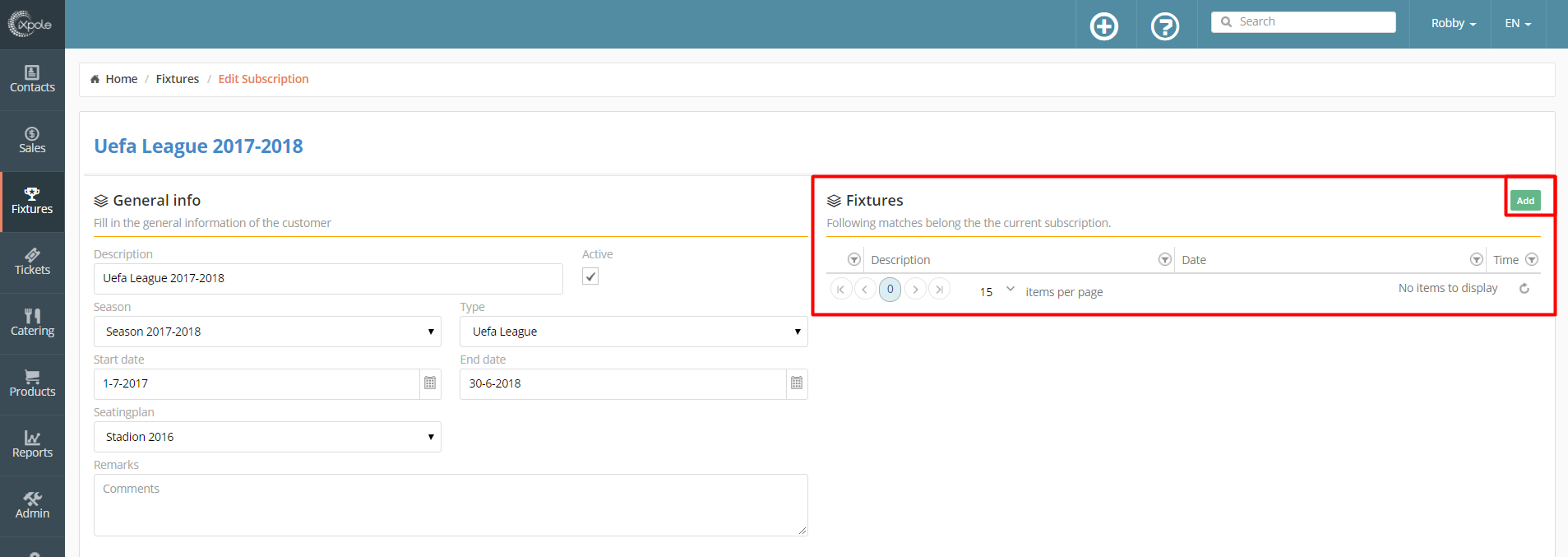
Task: Open the items per page dropdown
Action: click(x=996, y=291)
